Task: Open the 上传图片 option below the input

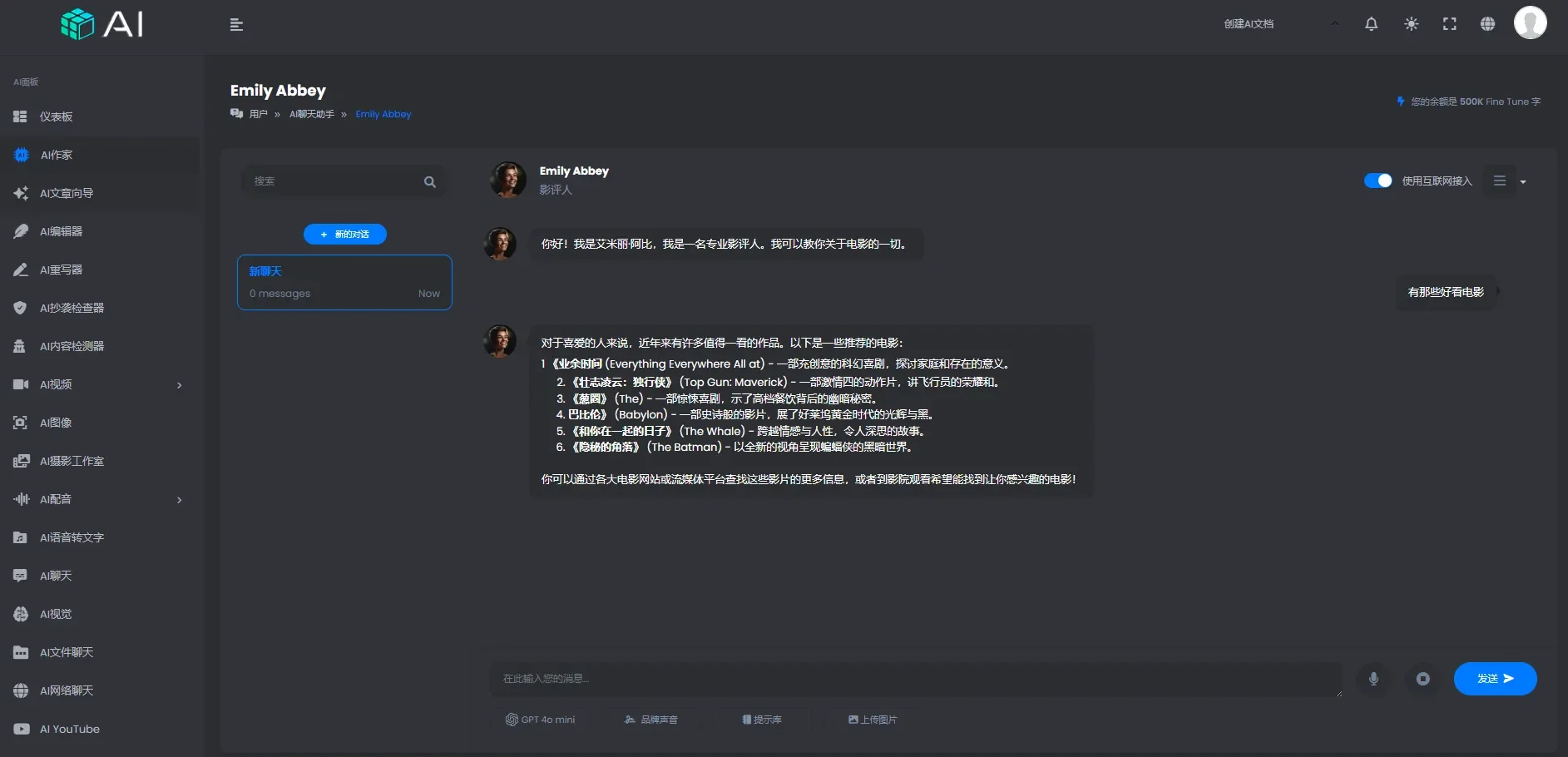Action: (872, 720)
